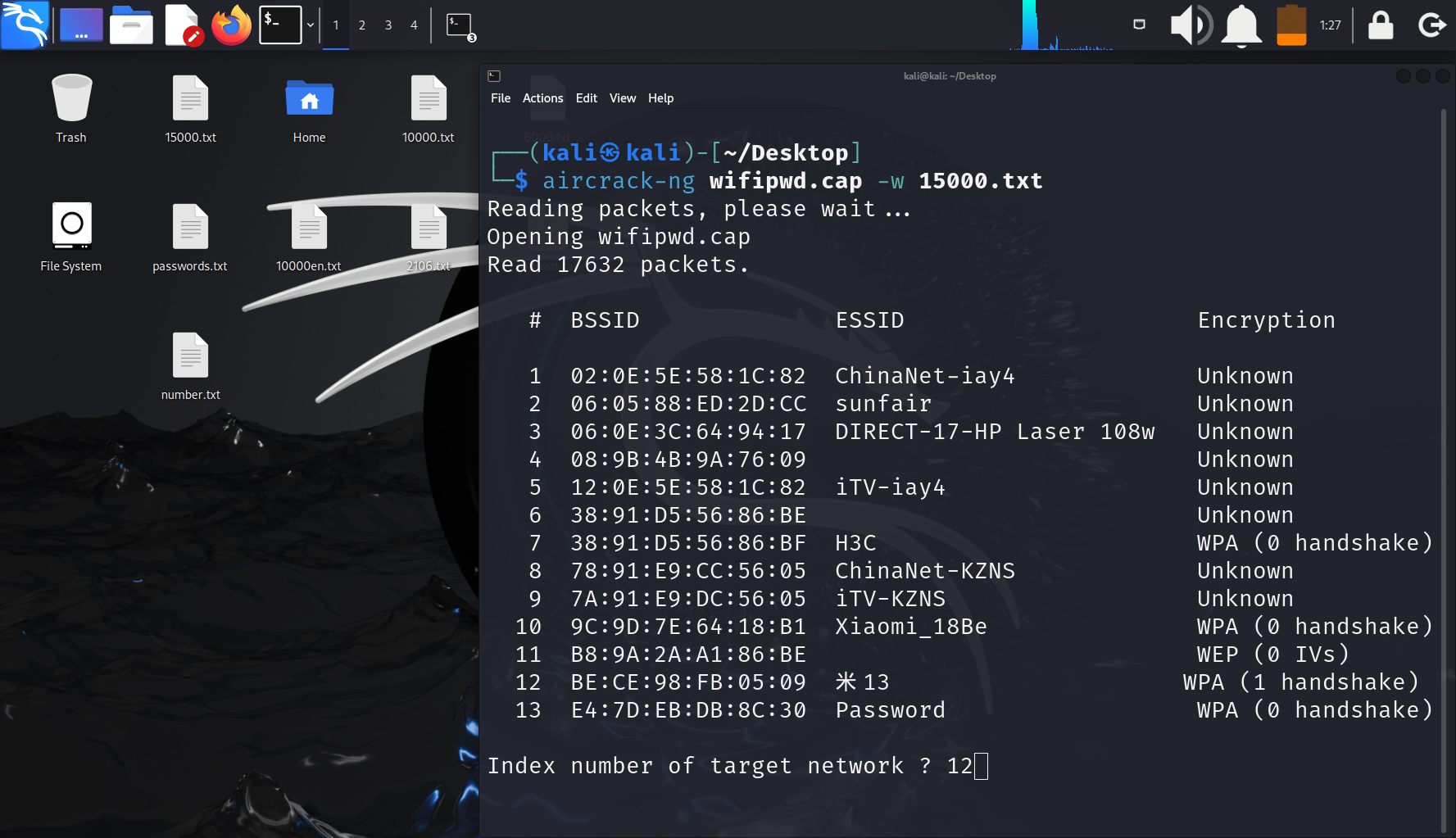
Task: Click the wifipwd.cap argument in command
Action: click(786, 181)
